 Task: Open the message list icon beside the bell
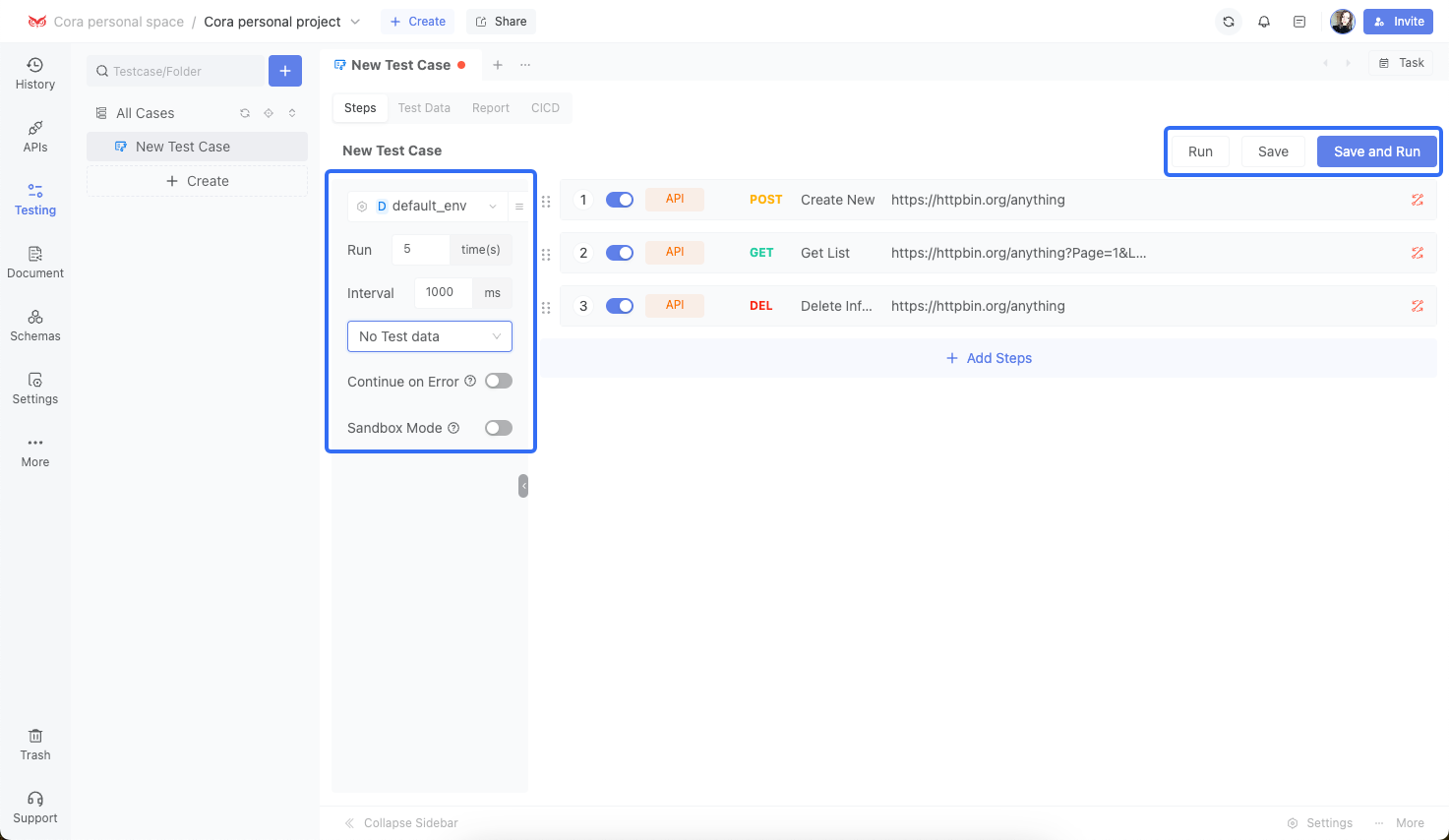(x=1299, y=22)
